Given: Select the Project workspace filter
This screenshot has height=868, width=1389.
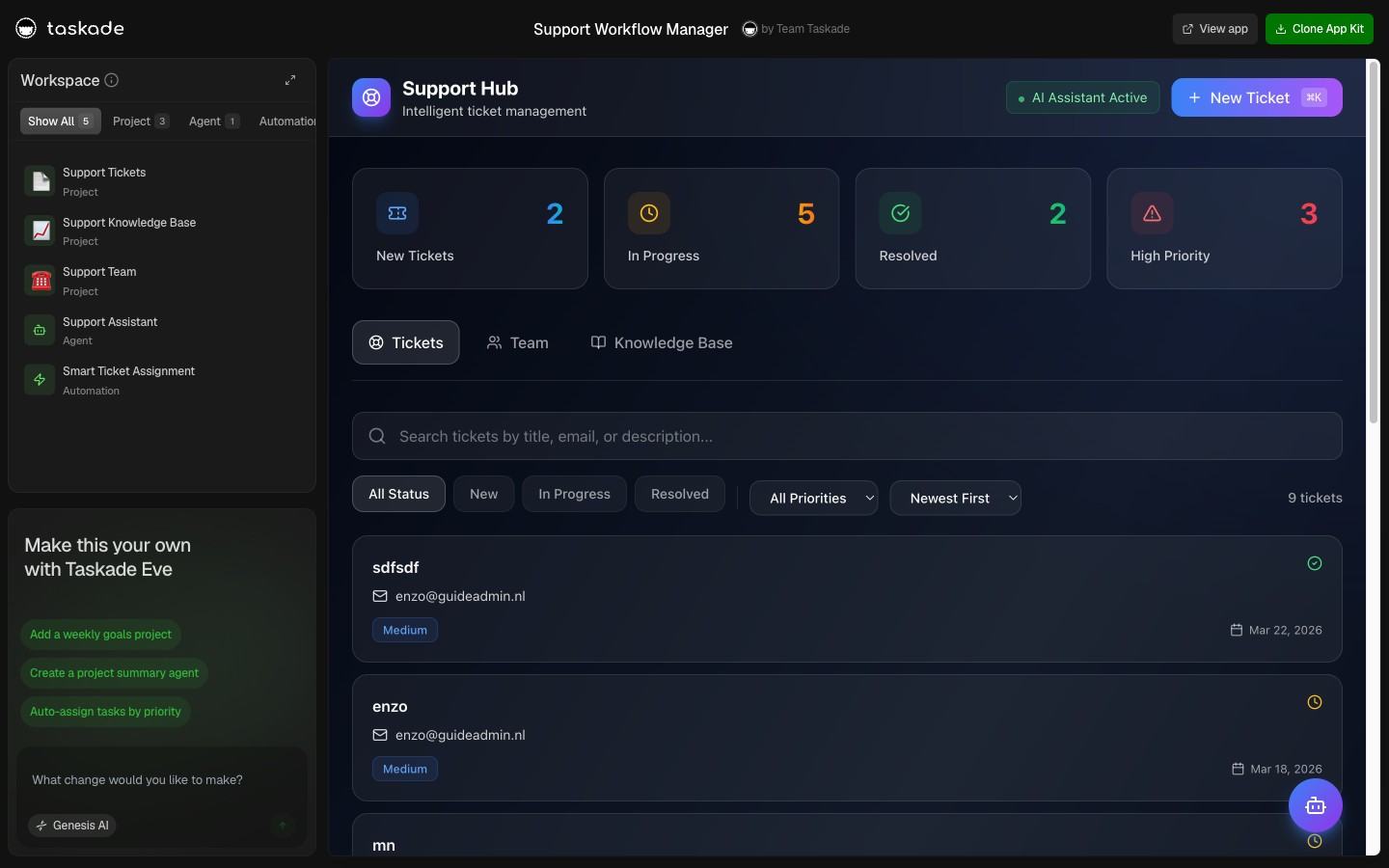Looking at the screenshot, I should 141,122.
